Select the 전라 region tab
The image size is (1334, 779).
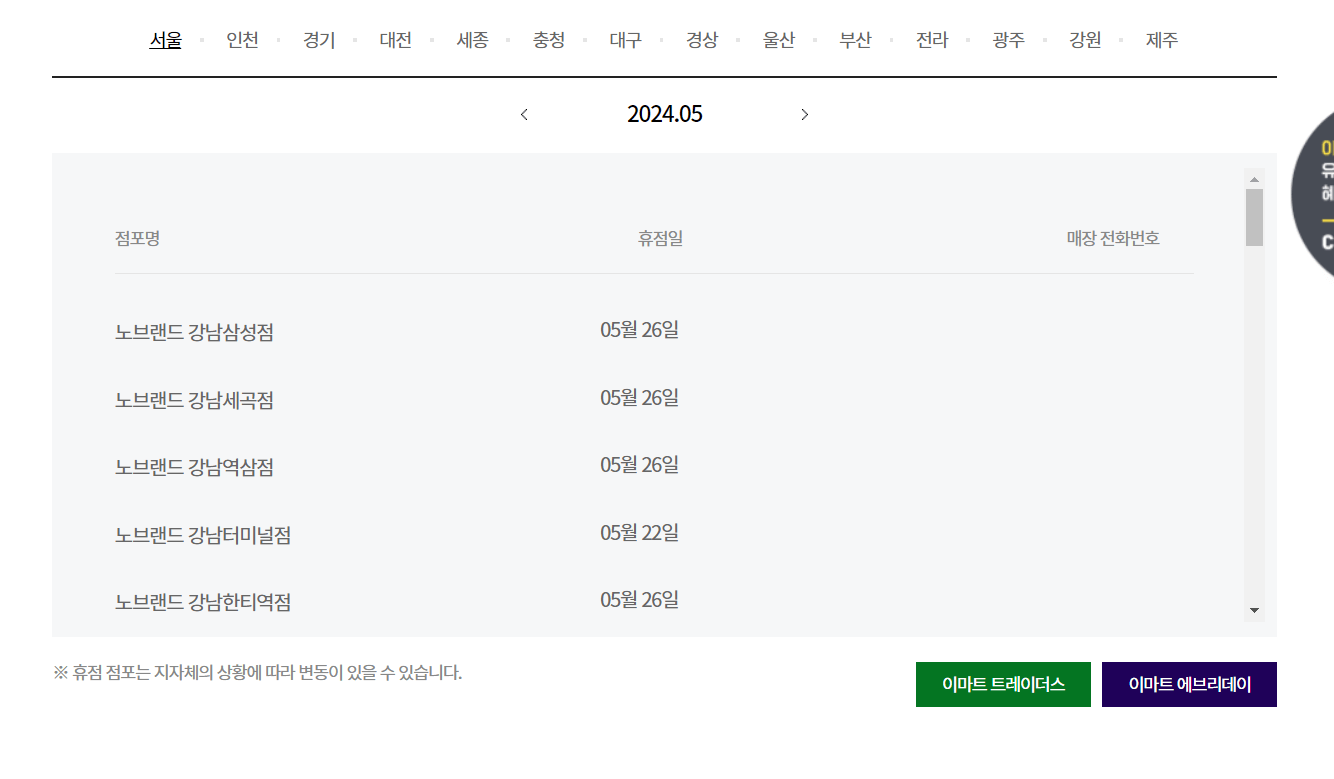tap(932, 40)
